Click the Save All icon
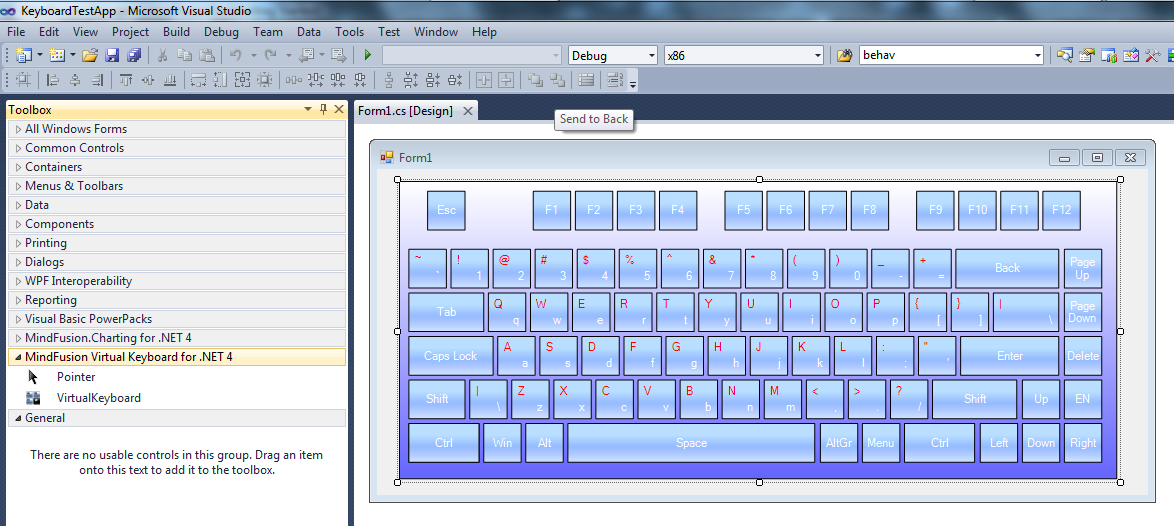 click(134, 55)
